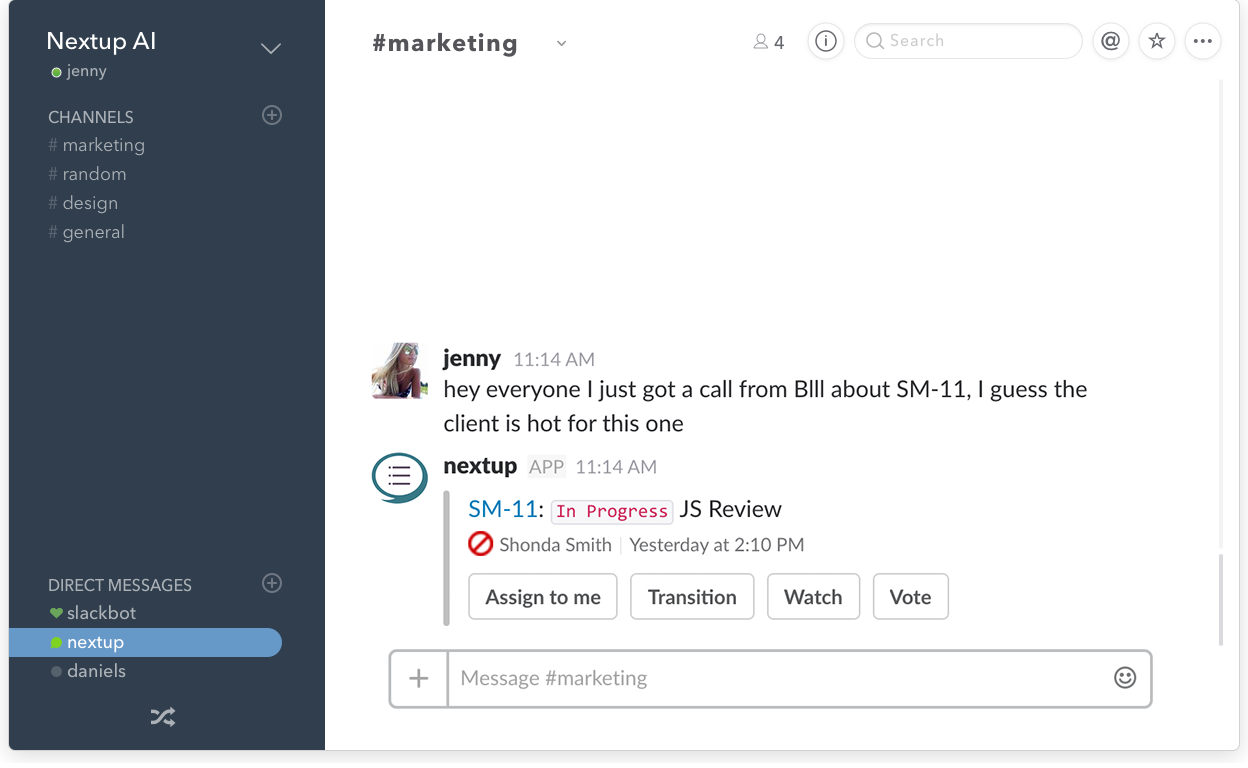Open the emoji picker smiley
Image resolution: width=1248 pixels, height=768 pixels.
point(1125,678)
